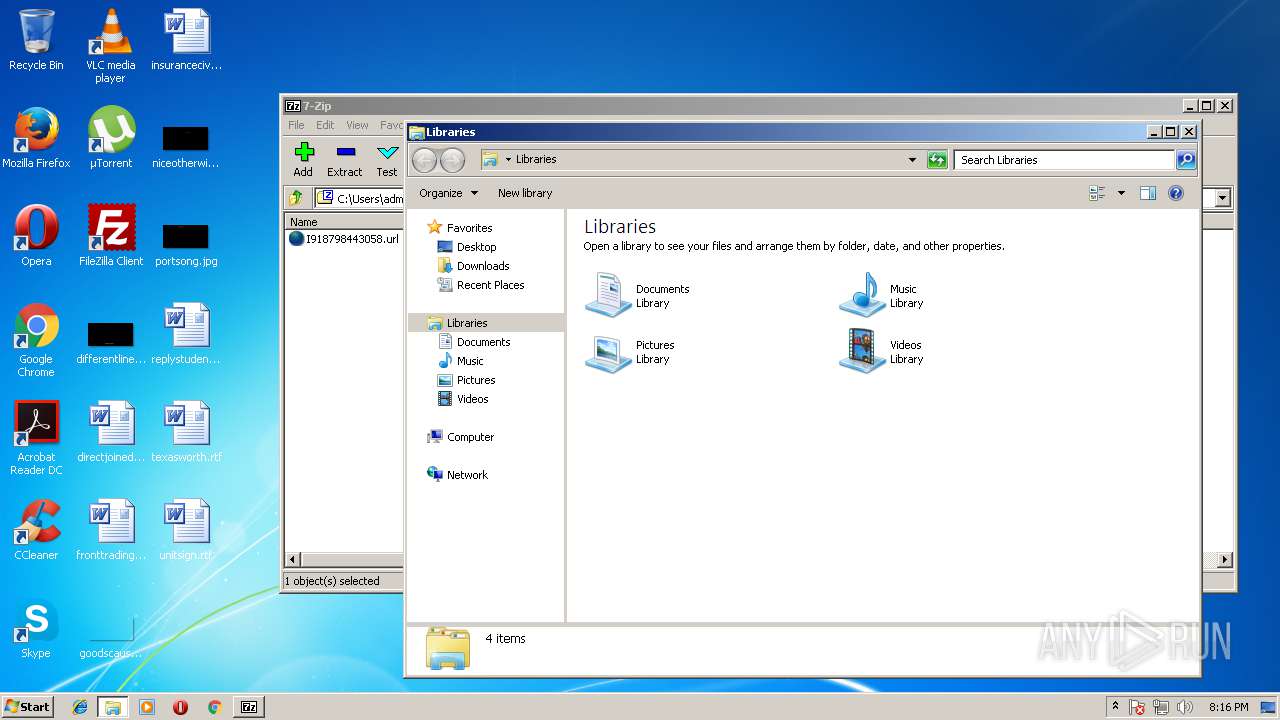Go back in the Libraries window
This screenshot has width=1280, height=720.
pos(424,160)
